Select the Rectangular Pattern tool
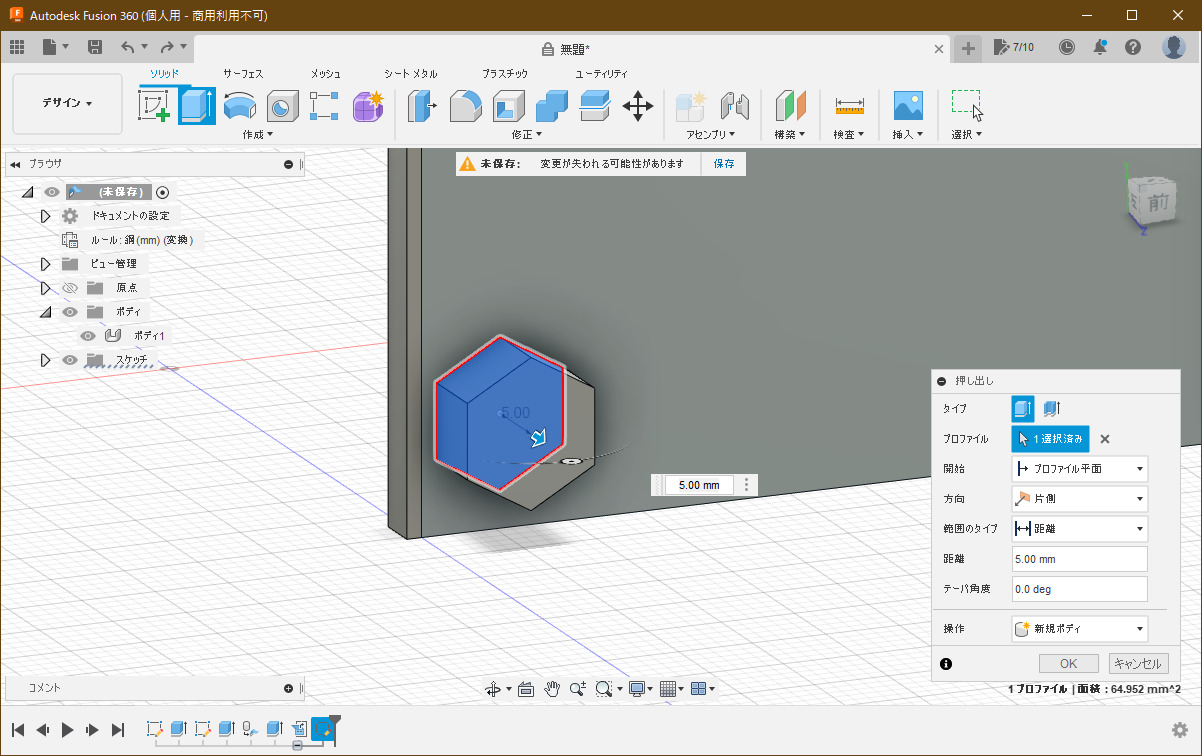Image resolution: width=1202 pixels, height=756 pixels. coord(325,105)
